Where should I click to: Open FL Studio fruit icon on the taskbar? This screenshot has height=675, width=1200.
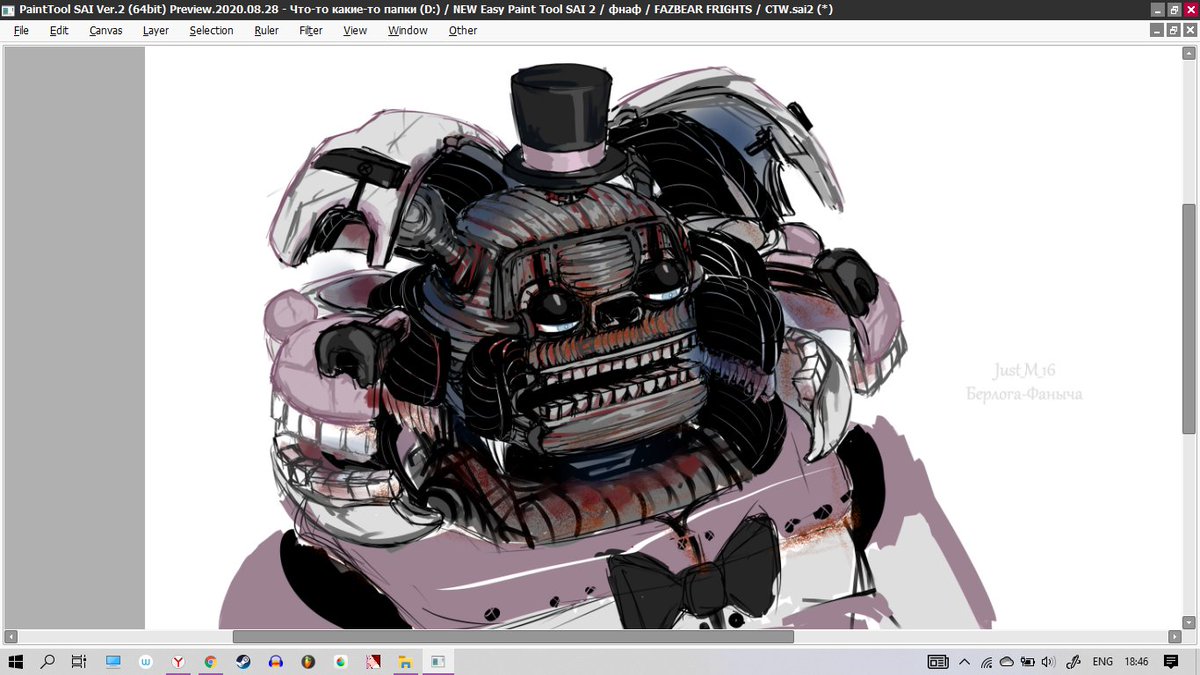(x=308, y=661)
